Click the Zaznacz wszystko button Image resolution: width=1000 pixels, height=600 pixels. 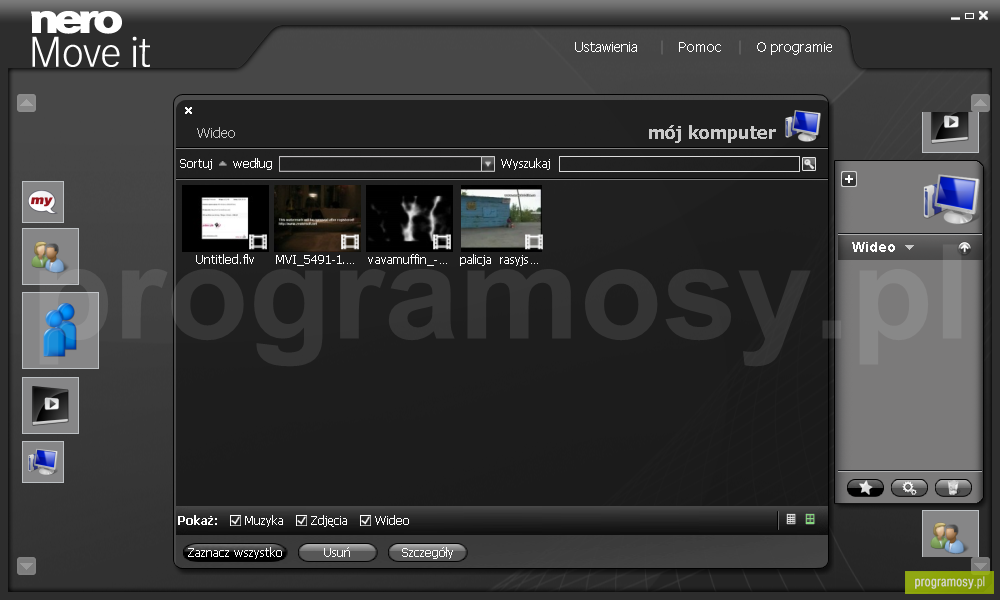point(235,553)
